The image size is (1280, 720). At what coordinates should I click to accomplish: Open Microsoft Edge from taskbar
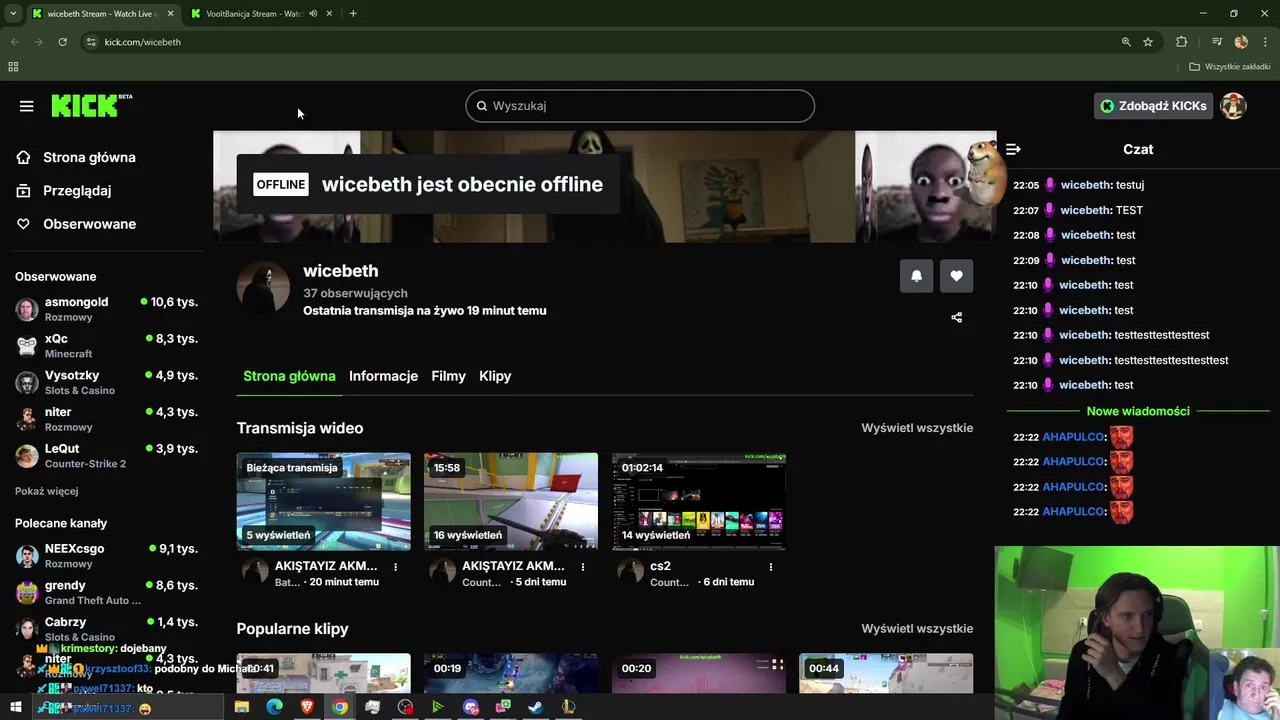pos(274,707)
